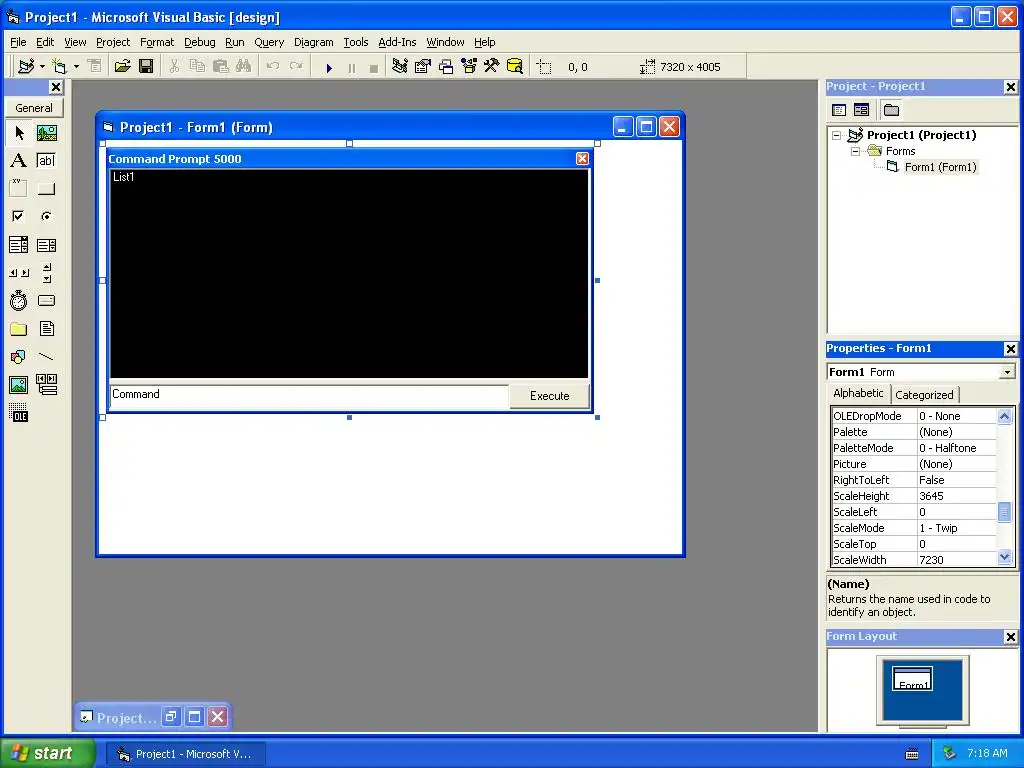Select the CheckBox tool in toolbox
Screen dimensions: 1024x768
tap(19, 216)
